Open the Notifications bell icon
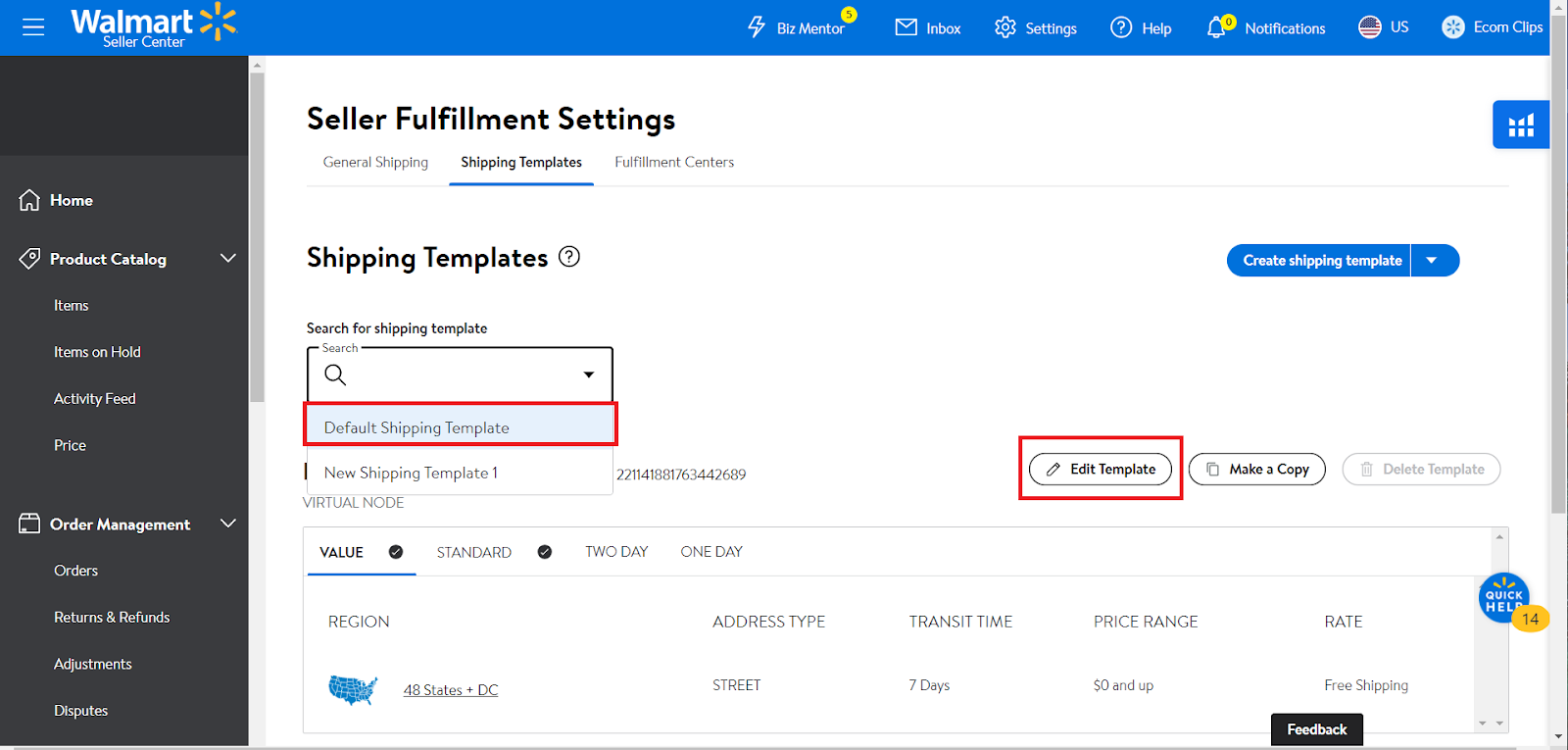 point(1216,27)
